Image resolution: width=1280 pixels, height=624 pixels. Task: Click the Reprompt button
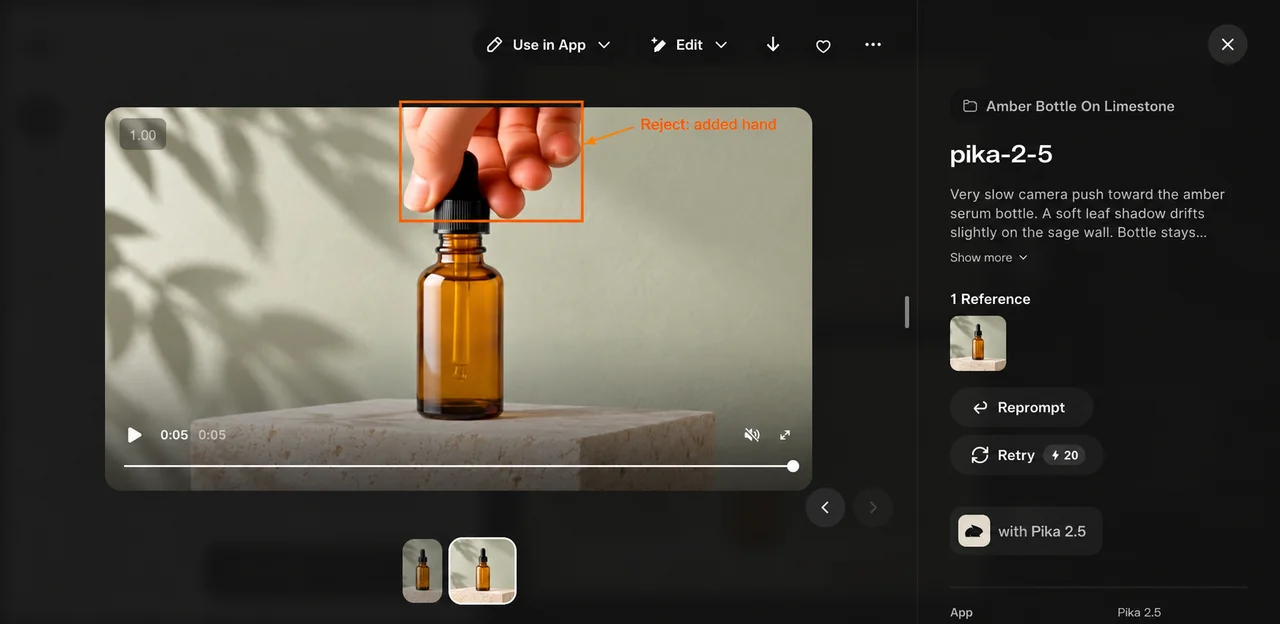click(1021, 407)
